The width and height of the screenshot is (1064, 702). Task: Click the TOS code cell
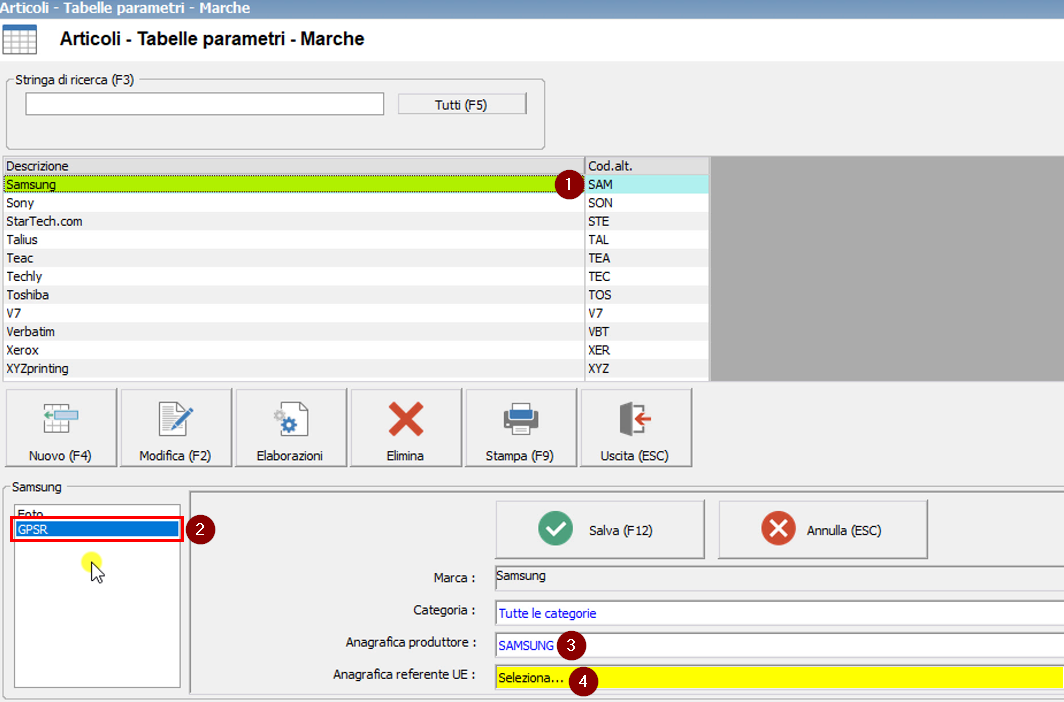point(647,295)
